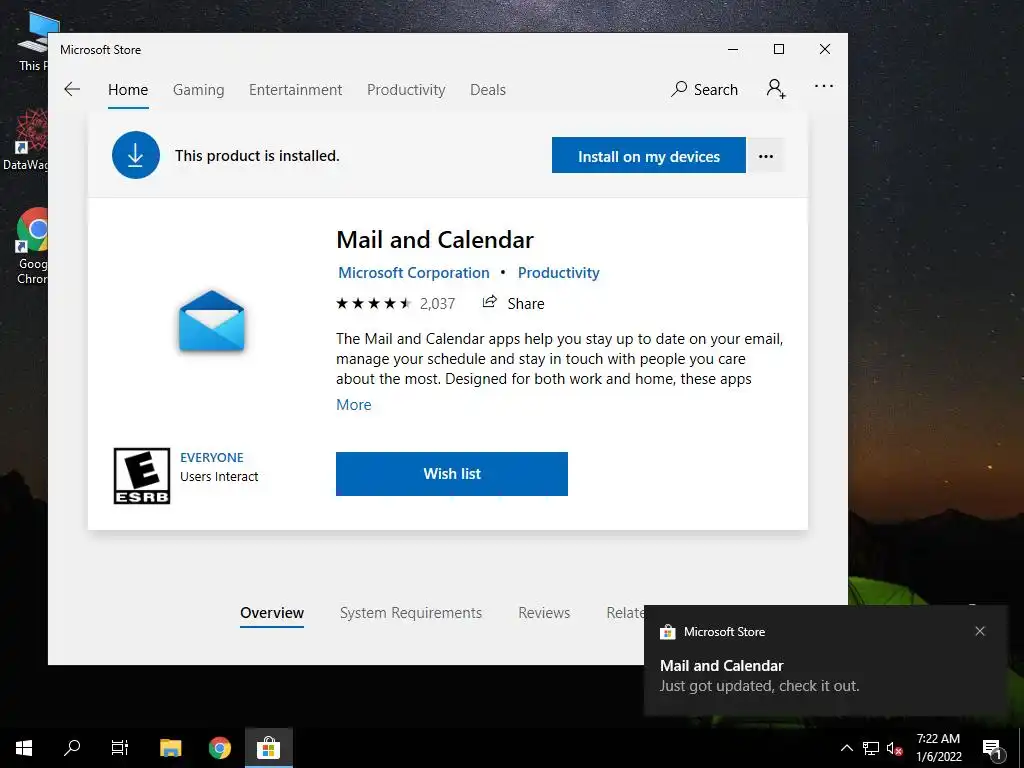The image size is (1024, 768).
Task: Click the blue download status icon
Action: (136, 155)
